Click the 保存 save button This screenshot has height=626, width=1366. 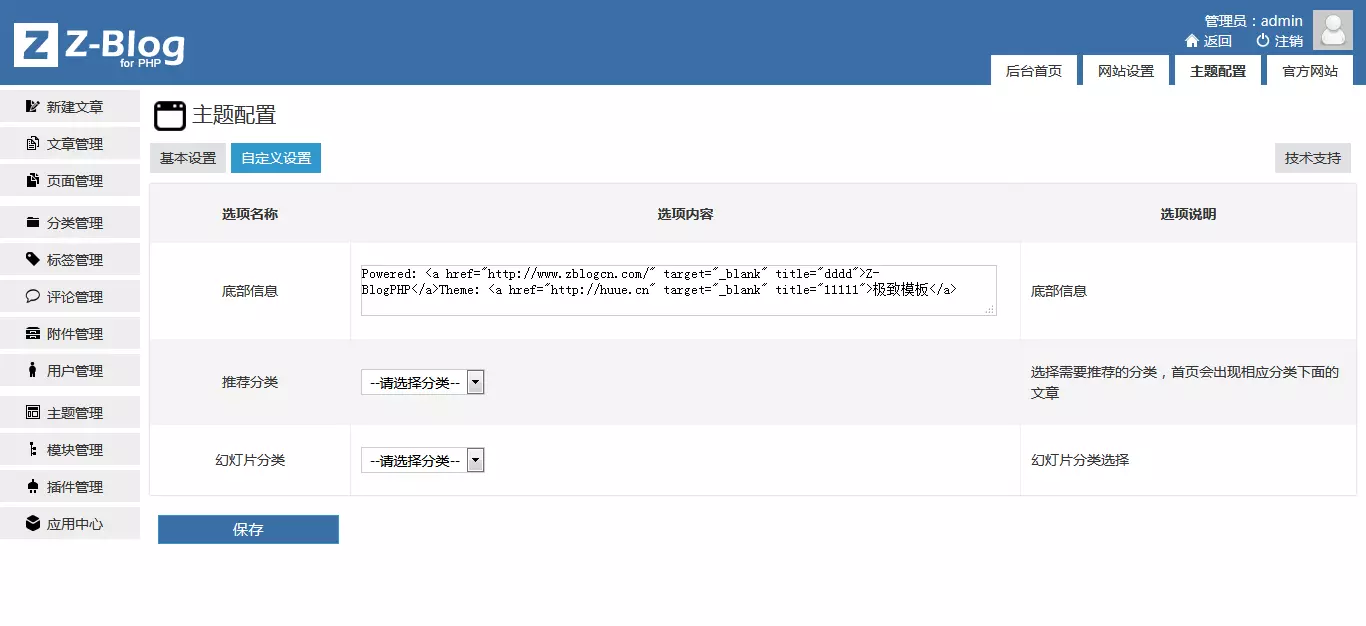247,529
